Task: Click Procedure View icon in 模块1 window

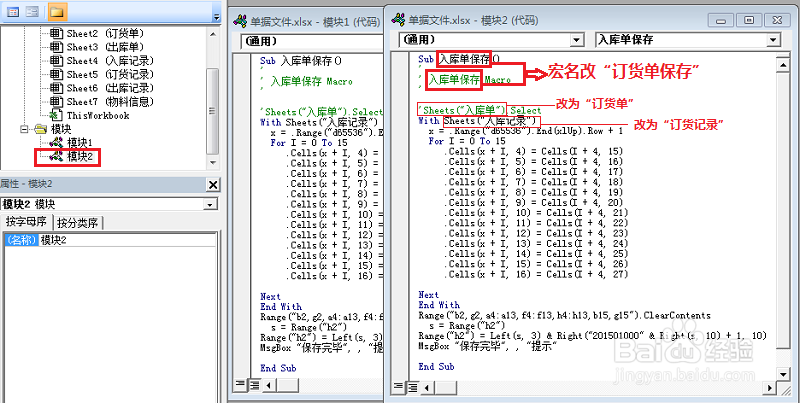Action: (238, 384)
